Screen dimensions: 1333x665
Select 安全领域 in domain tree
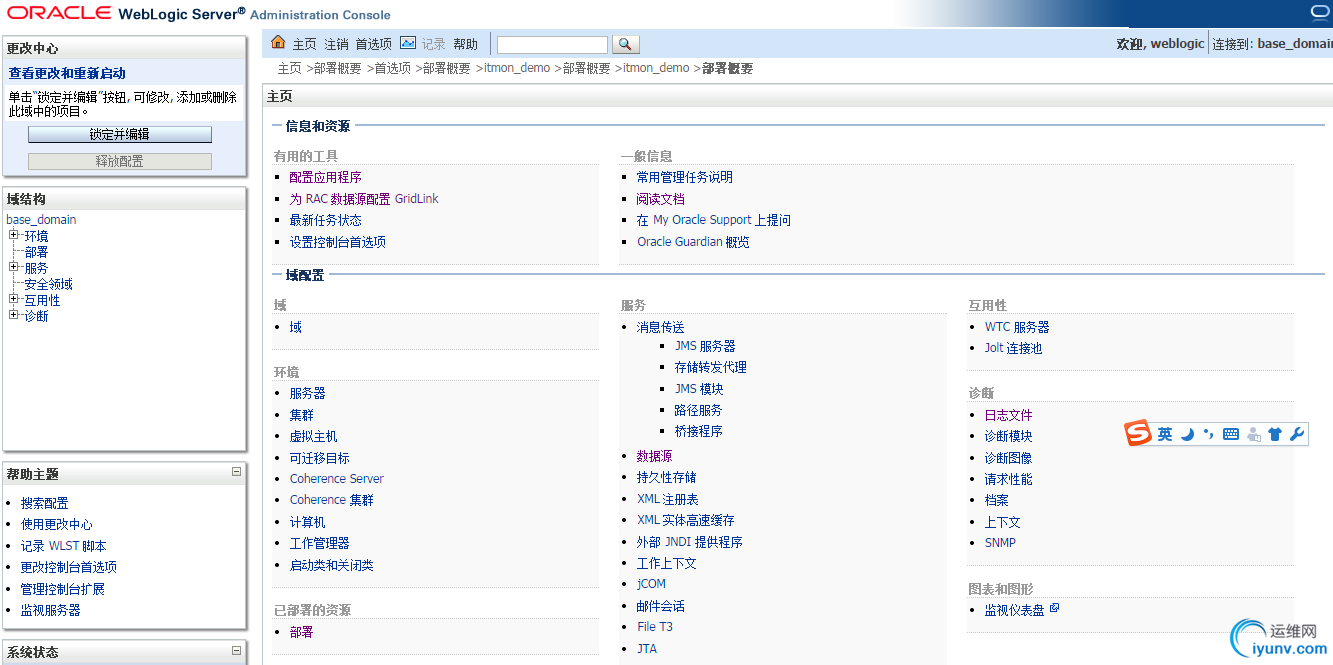click(x=48, y=284)
